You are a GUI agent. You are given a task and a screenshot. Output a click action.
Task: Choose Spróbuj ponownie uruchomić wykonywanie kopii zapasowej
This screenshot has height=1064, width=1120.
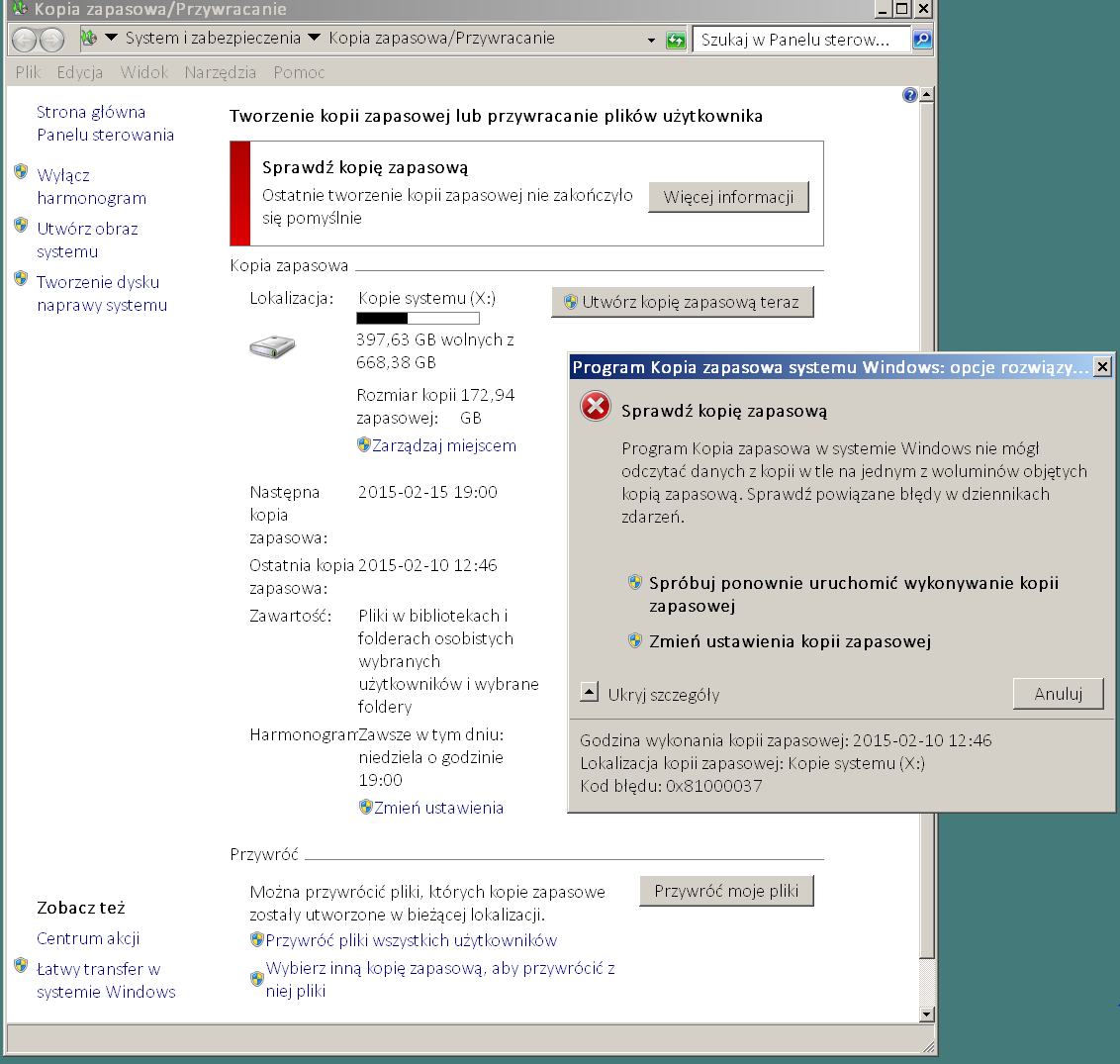click(x=854, y=595)
